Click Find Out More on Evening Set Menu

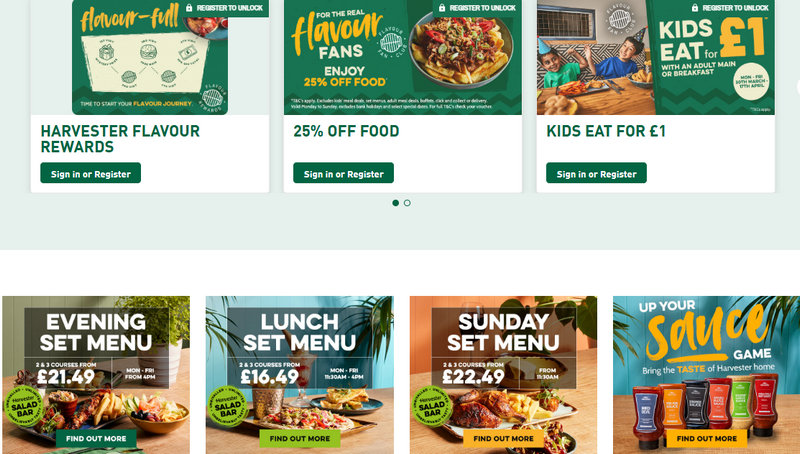click(x=96, y=439)
